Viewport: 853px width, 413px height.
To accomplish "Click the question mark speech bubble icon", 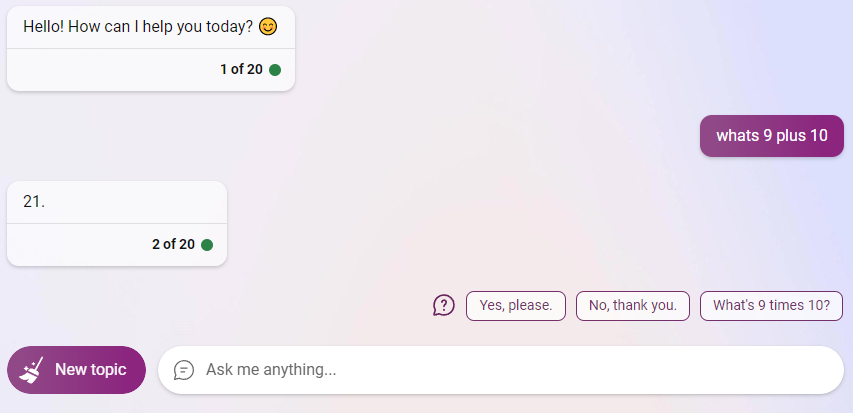I will tap(444, 305).
